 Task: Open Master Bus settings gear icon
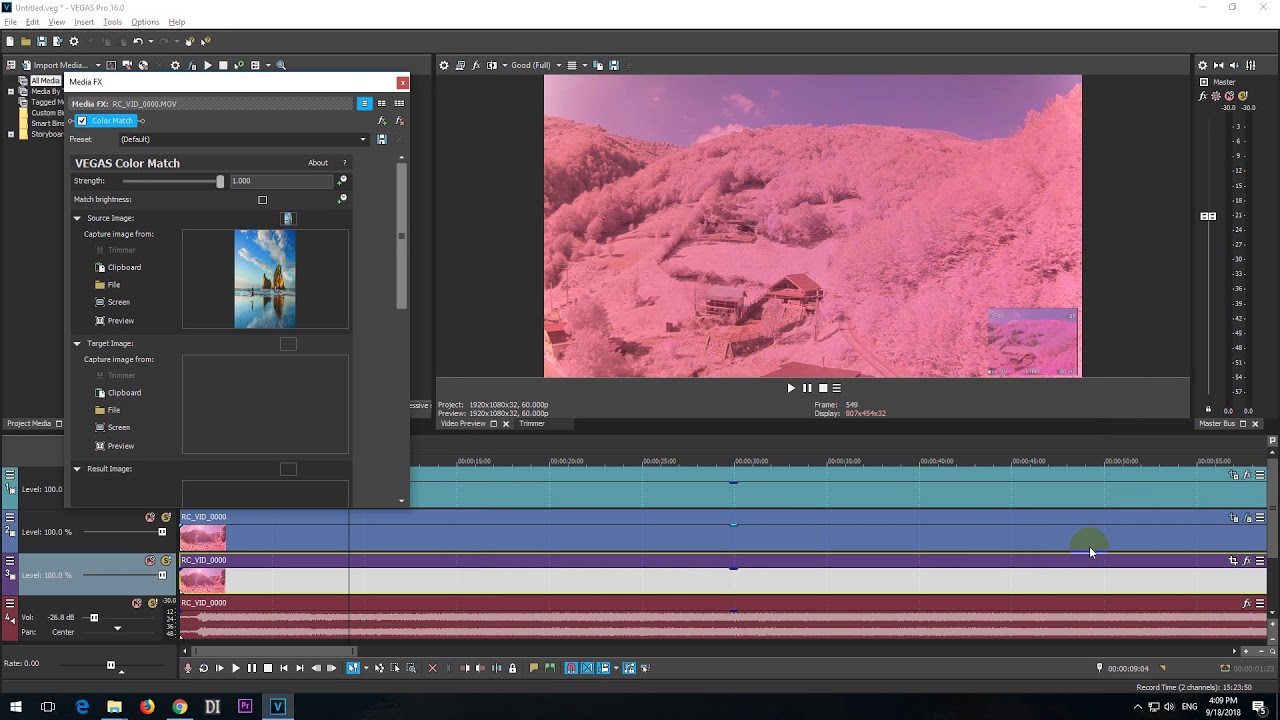[x=1203, y=66]
